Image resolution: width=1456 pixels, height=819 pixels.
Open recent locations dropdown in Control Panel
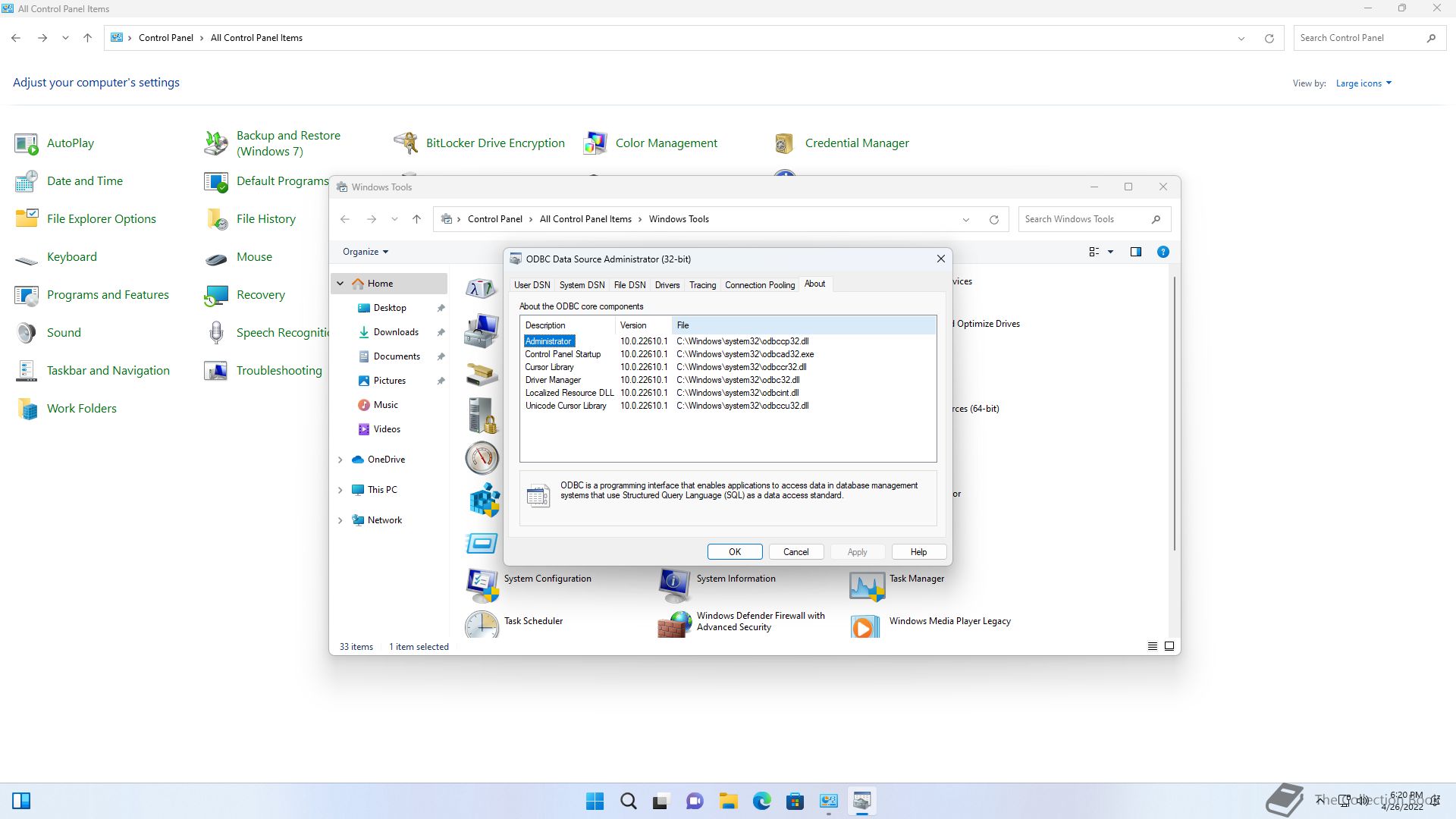coord(65,38)
